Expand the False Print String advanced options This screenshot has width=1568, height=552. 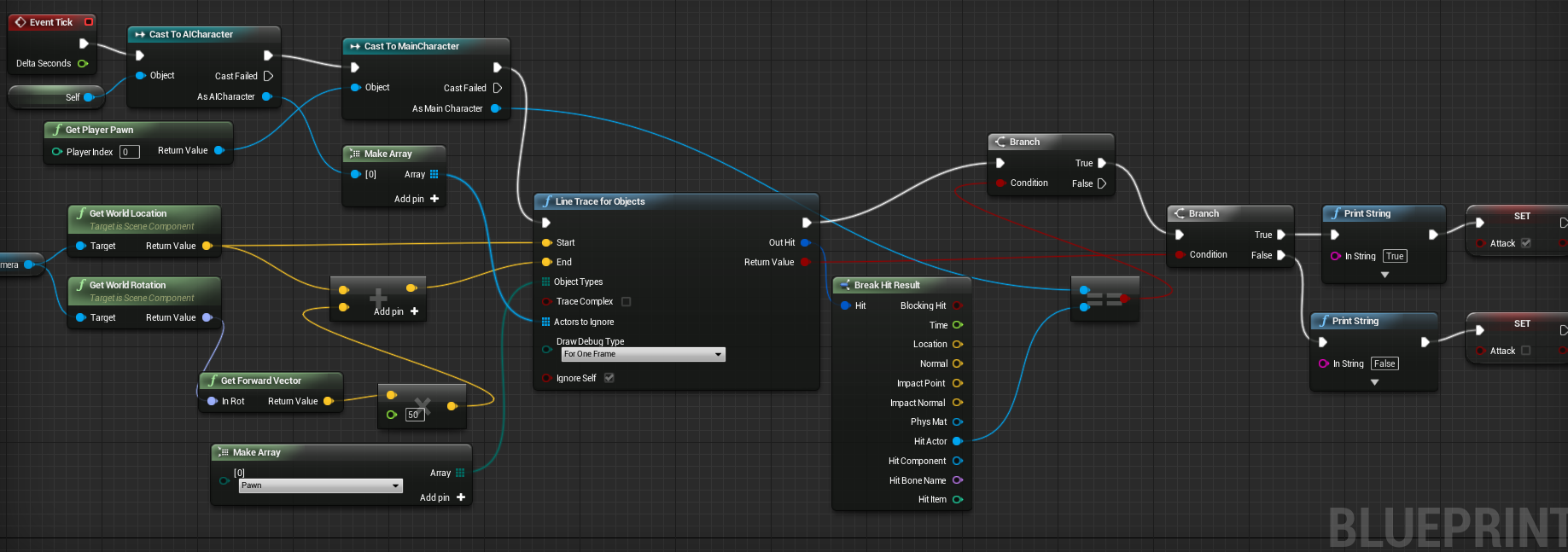pyautogui.click(x=1374, y=382)
